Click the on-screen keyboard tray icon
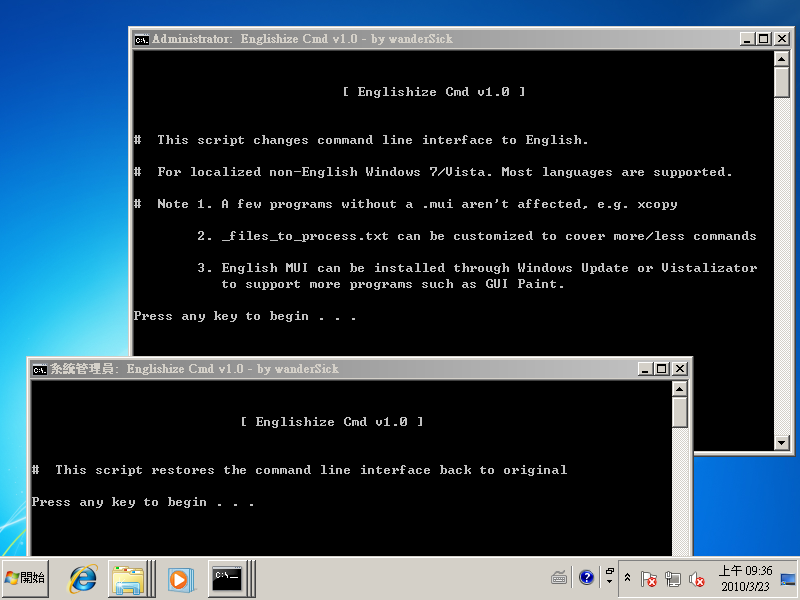The image size is (800, 600). [x=559, y=578]
